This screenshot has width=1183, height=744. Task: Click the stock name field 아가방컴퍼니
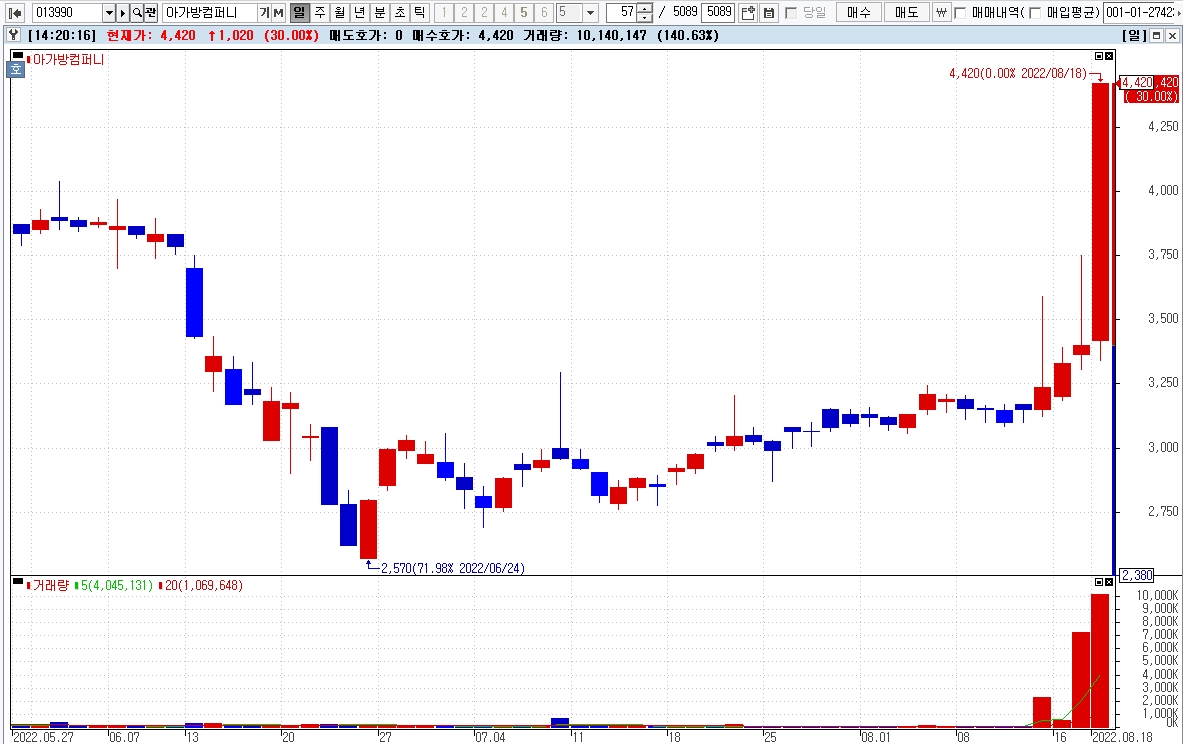209,12
